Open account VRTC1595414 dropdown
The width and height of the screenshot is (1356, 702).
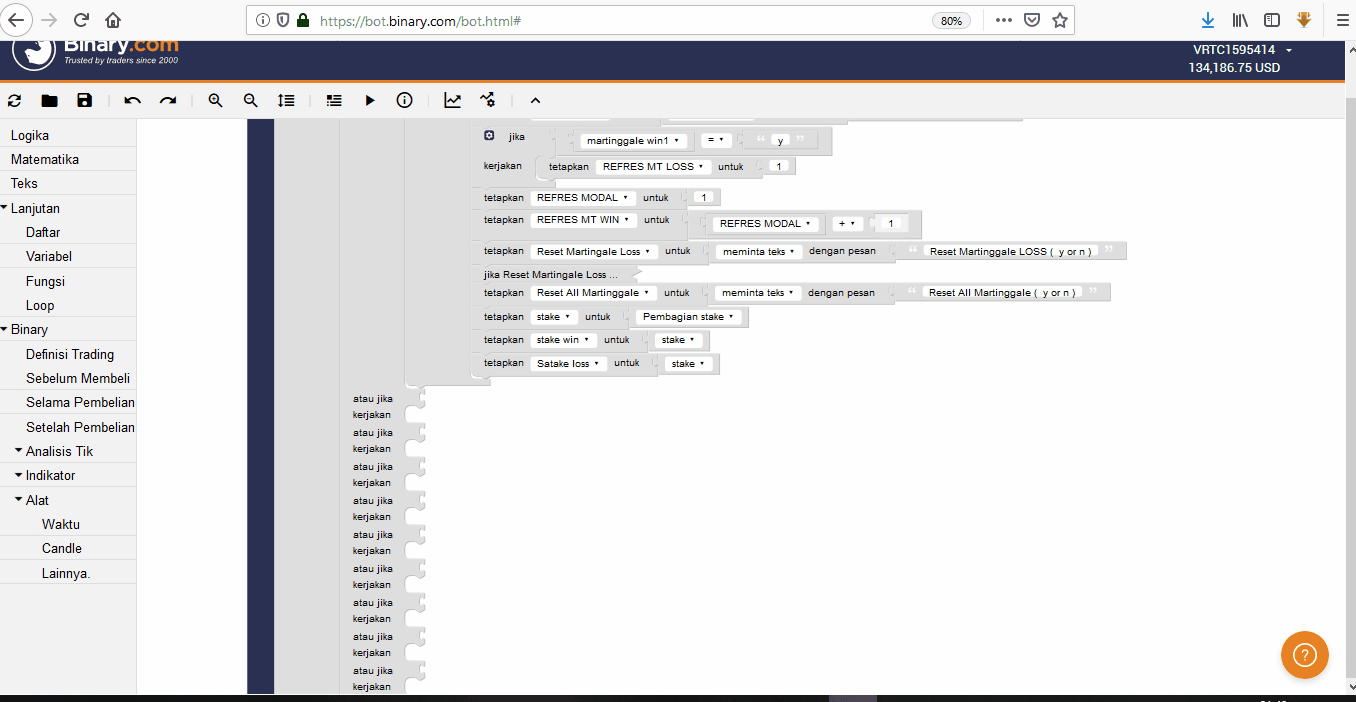(1243, 49)
